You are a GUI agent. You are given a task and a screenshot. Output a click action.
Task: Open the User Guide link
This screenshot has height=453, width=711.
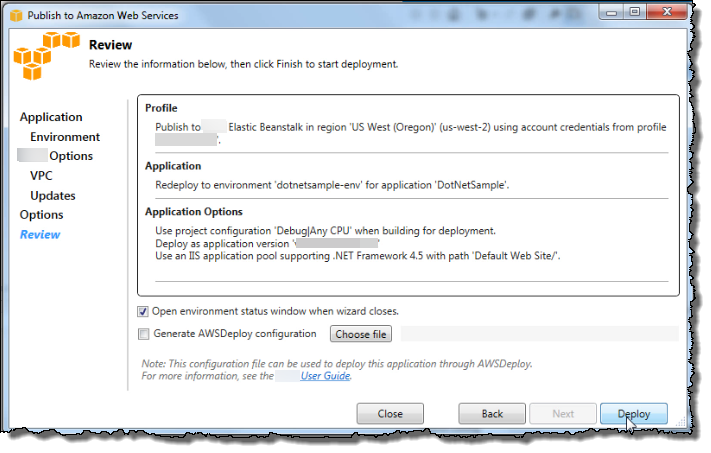tap(326, 376)
